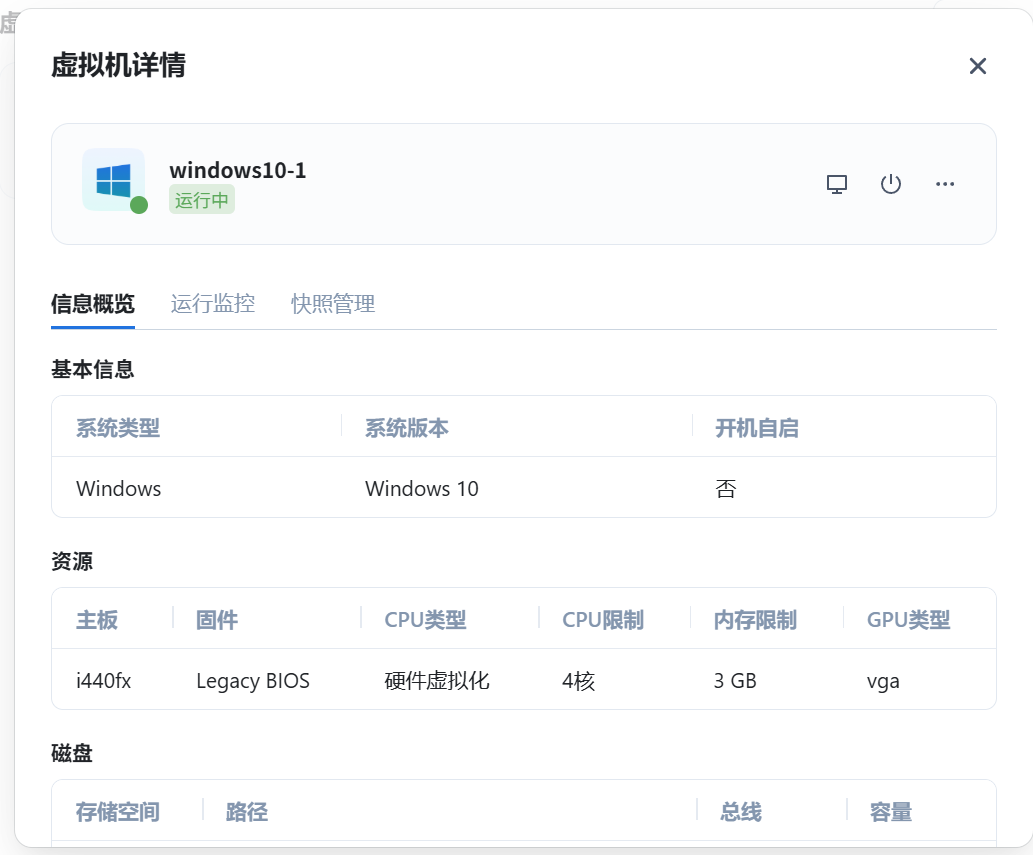1033x855 pixels.
Task: Click the 4核 CPU limit value
Action: click(579, 681)
